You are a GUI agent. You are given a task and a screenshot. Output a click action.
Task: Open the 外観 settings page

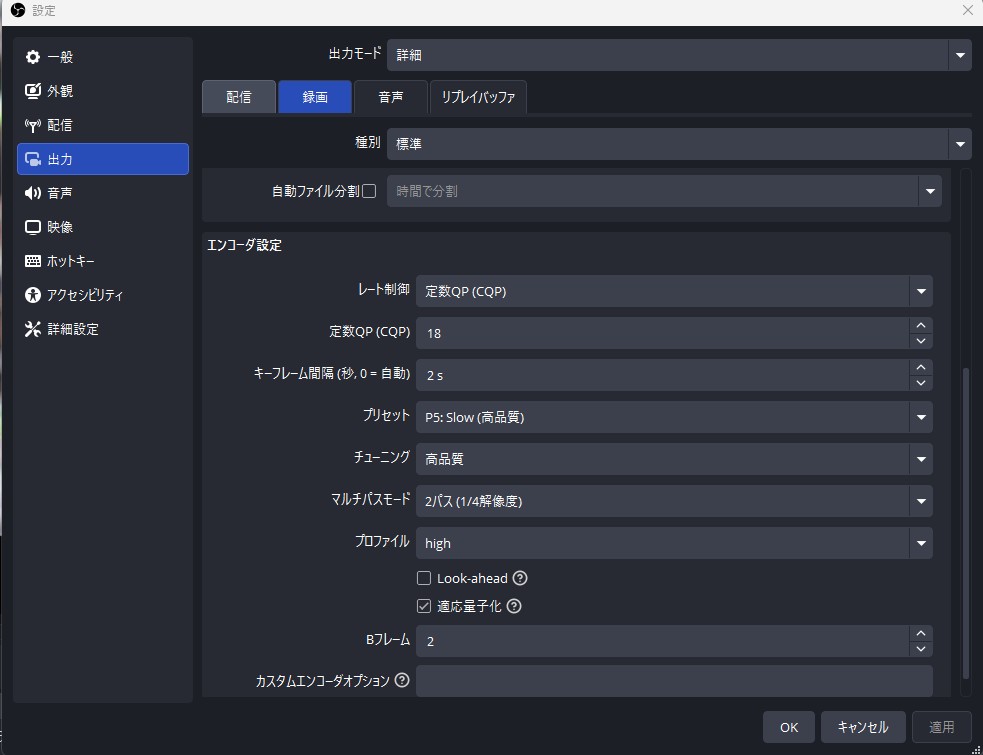[x=103, y=91]
